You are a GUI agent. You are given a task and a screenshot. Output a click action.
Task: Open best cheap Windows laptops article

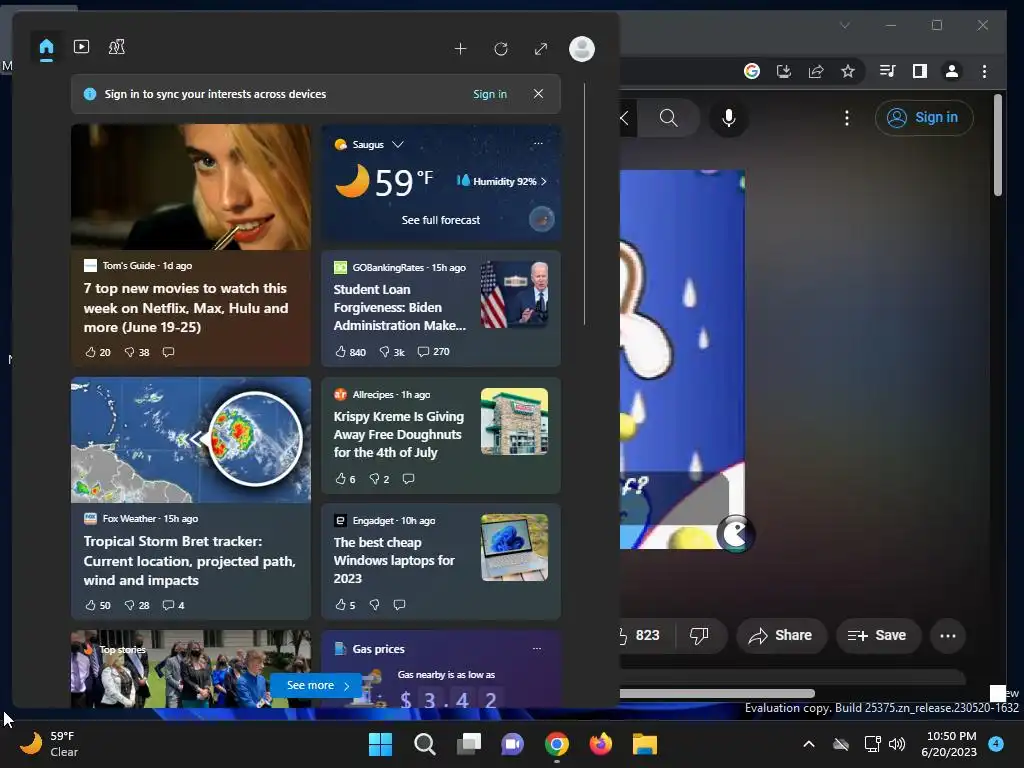394,560
